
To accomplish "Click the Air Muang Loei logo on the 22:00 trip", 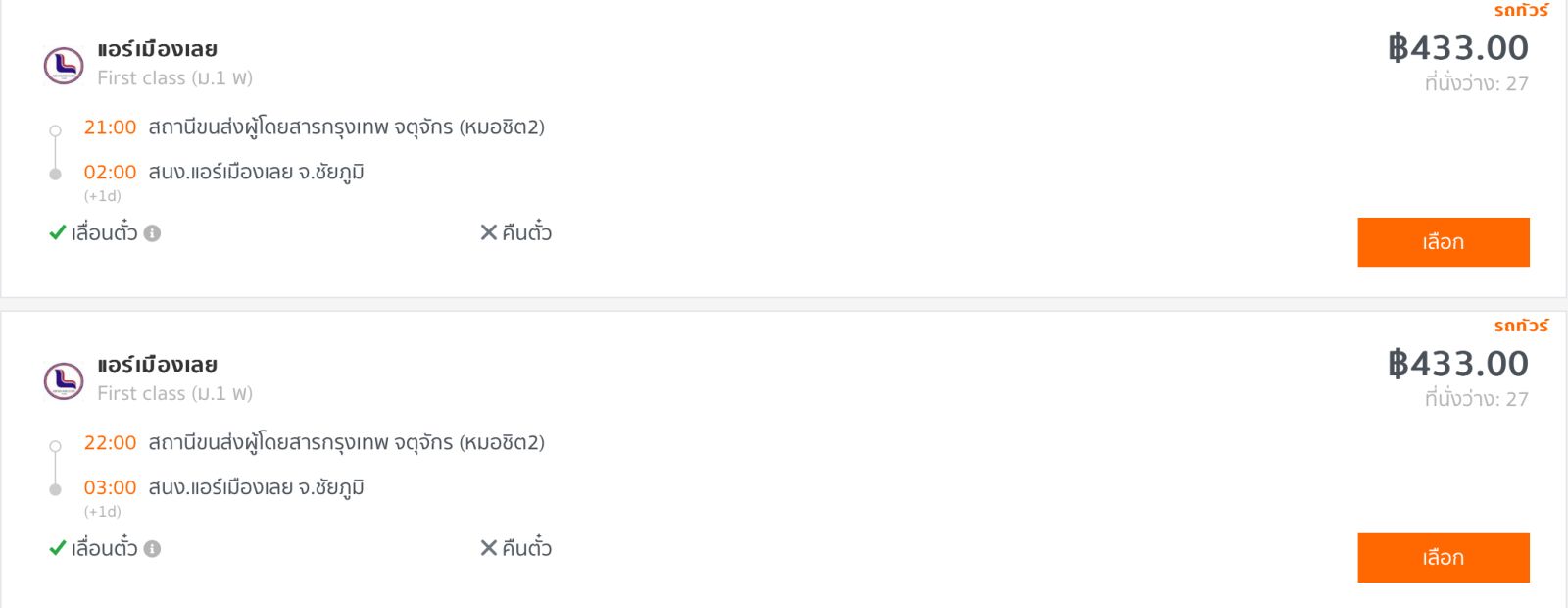I will [x=64, y=381].
